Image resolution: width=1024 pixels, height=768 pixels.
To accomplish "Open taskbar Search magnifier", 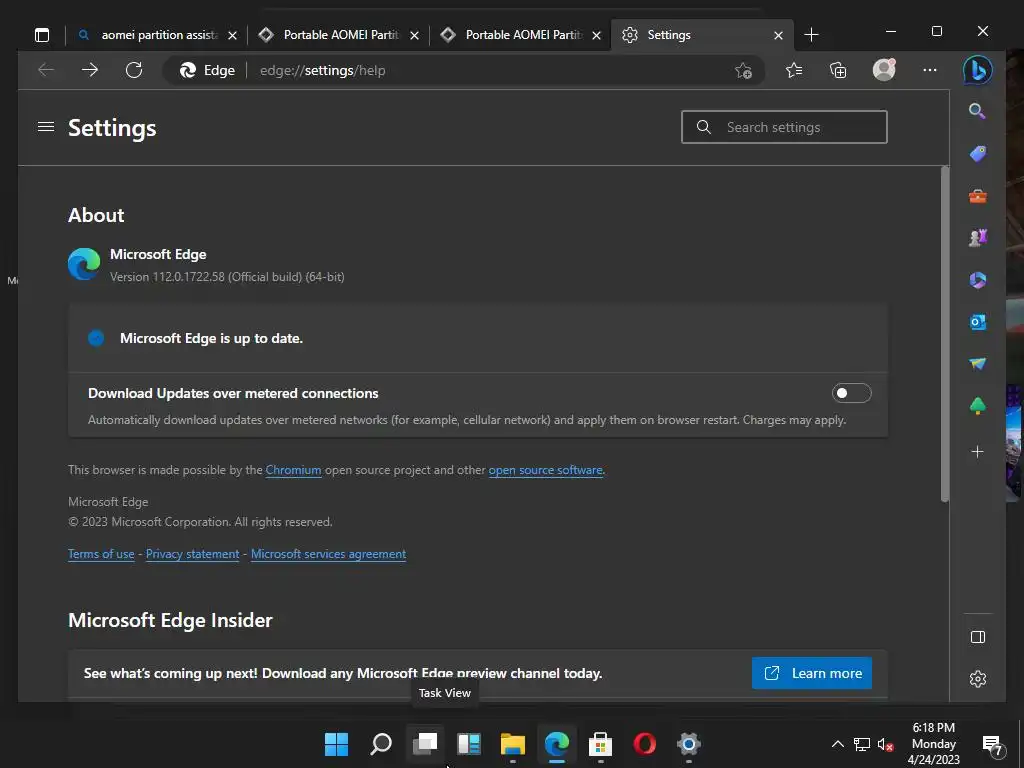I will (x=381, y=743).
